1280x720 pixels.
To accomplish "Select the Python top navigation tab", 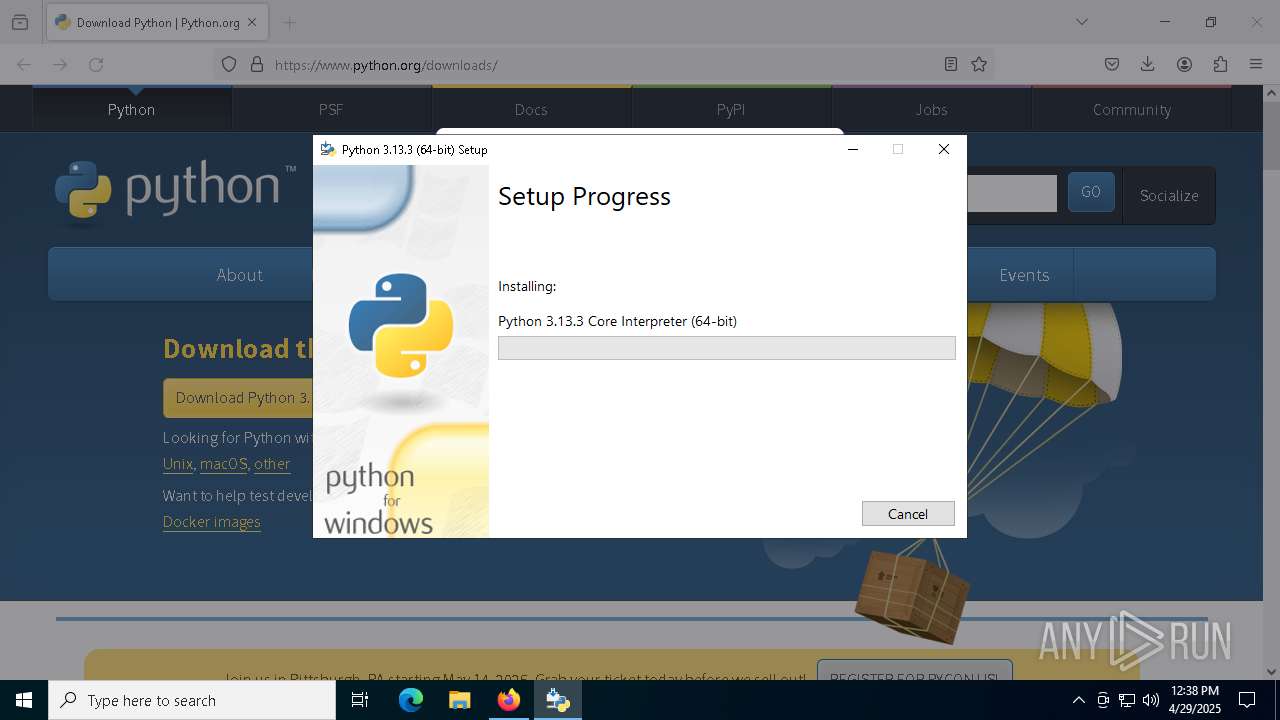I will 132,109.
